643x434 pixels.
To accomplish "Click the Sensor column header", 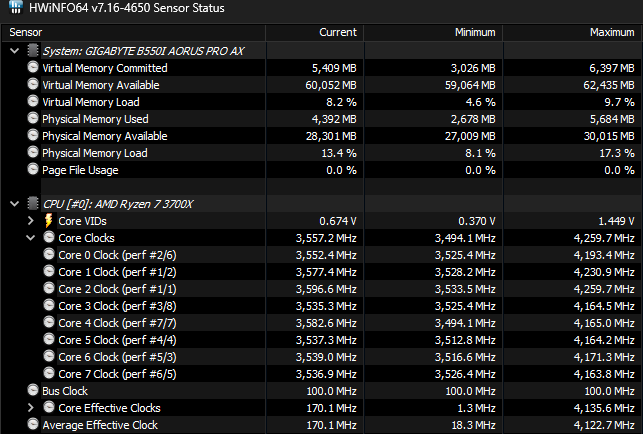I will (x=134, y=32).
